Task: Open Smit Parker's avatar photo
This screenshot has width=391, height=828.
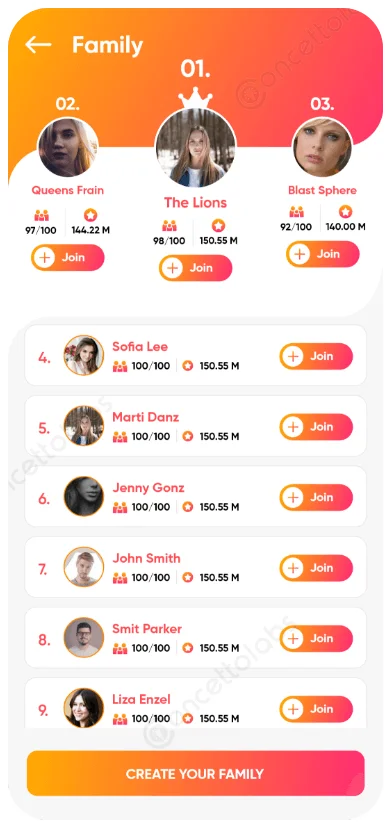Action: coord(84,637)
